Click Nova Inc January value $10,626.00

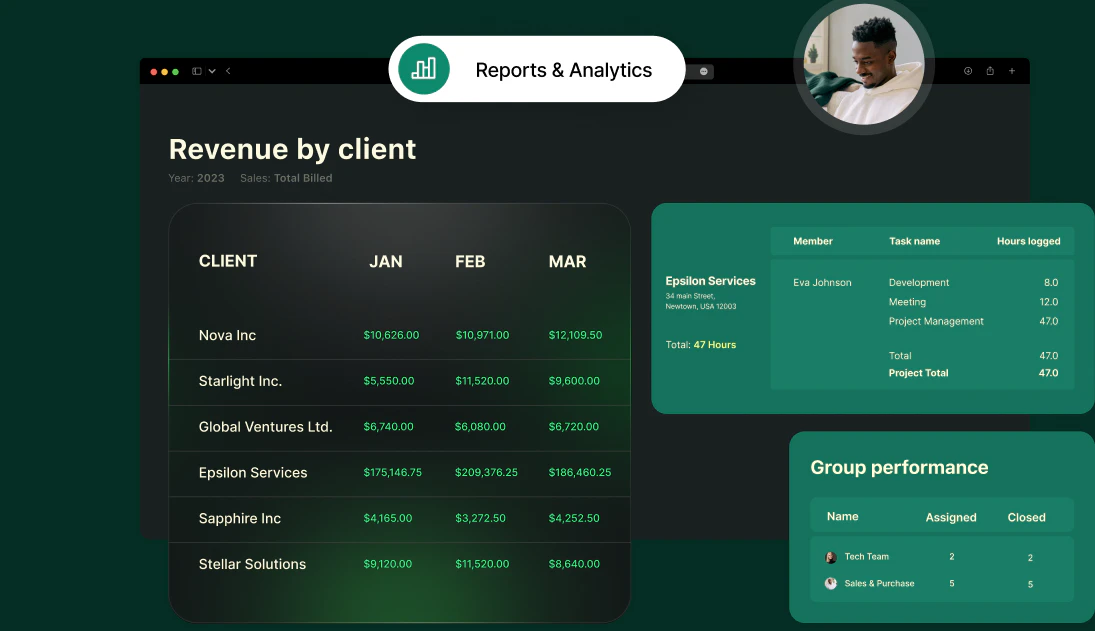click(x=391, y=335)
